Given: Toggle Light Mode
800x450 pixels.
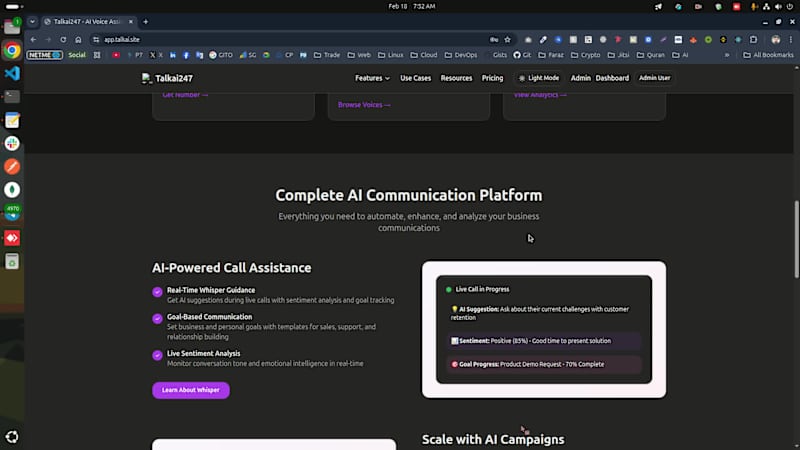Looking at the screenshot, I should click(539, 78).
